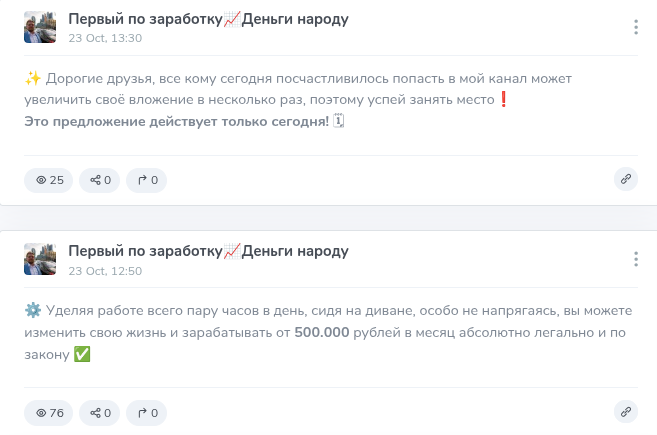
Task: Open the channel name above the 12:50 post
Action: pyautogui.click(x=208, y=250)
